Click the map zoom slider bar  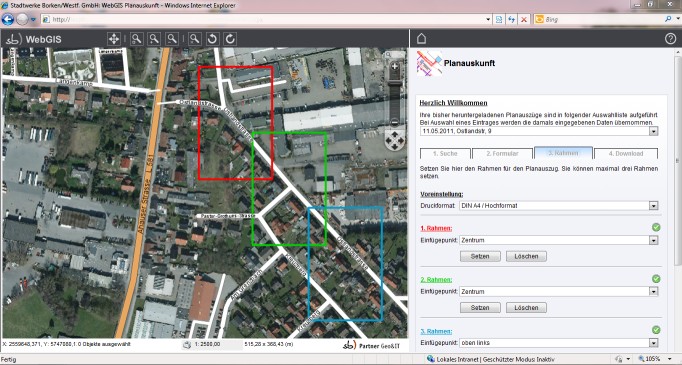point(394,95)
